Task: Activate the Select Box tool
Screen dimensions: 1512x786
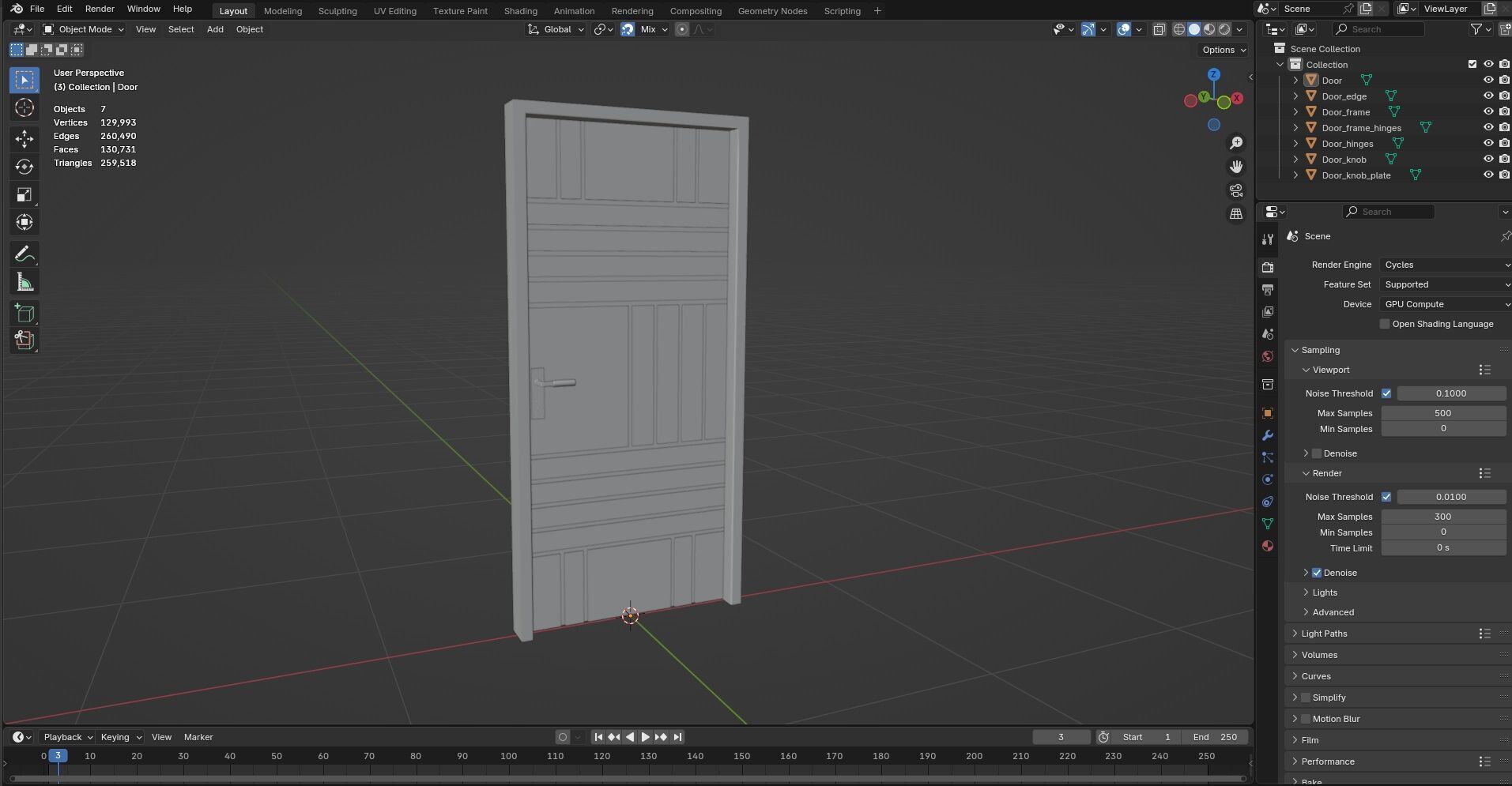Action: point(25,80)
